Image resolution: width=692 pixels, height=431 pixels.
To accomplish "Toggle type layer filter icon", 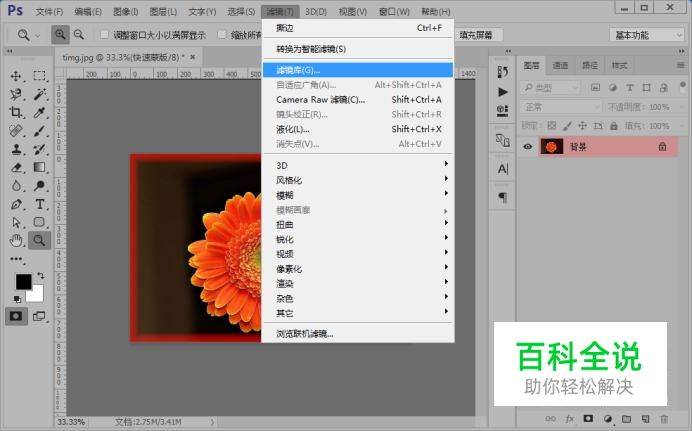I will point(629,88).
